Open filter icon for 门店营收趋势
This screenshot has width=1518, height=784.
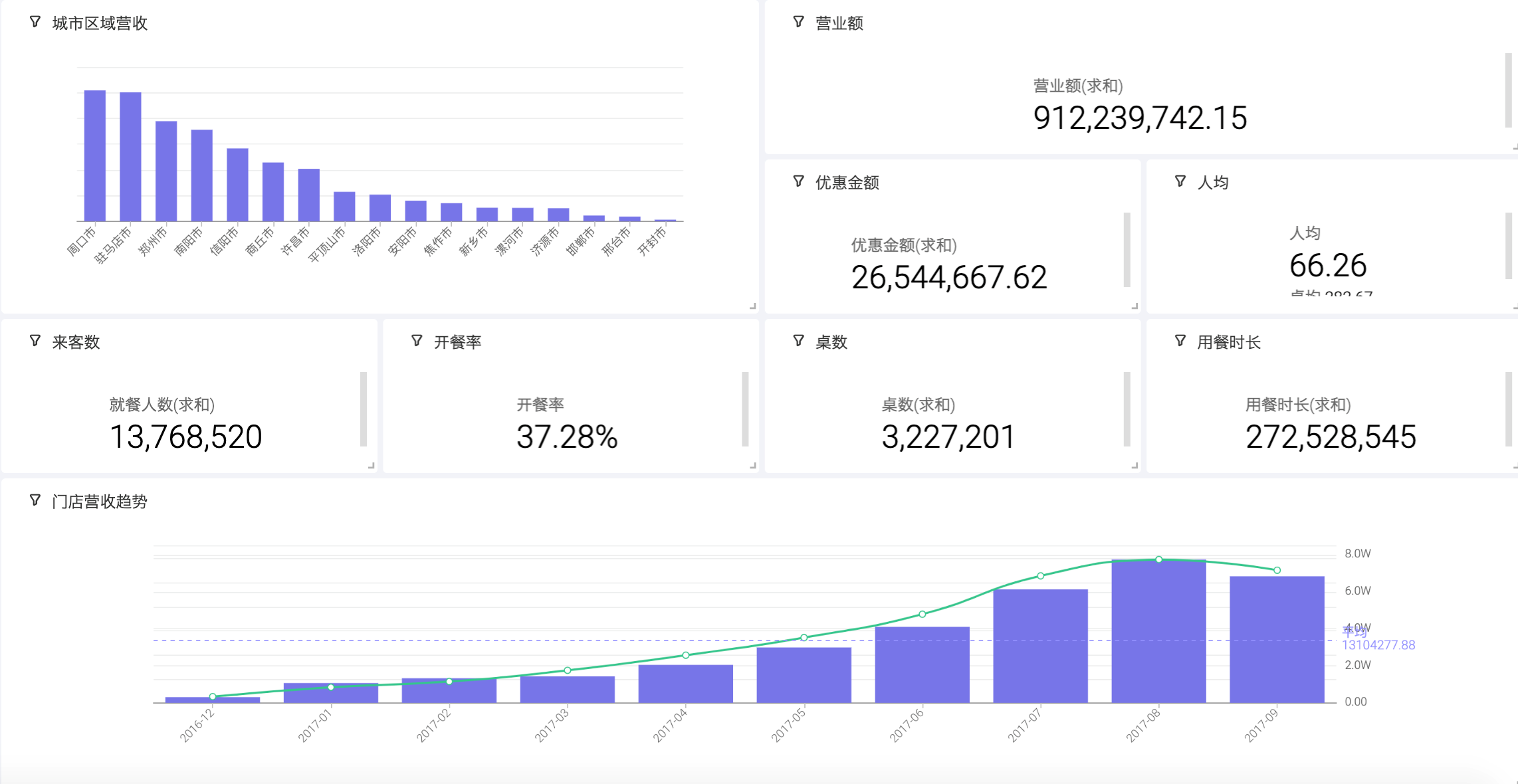click(x=35, y=501)
